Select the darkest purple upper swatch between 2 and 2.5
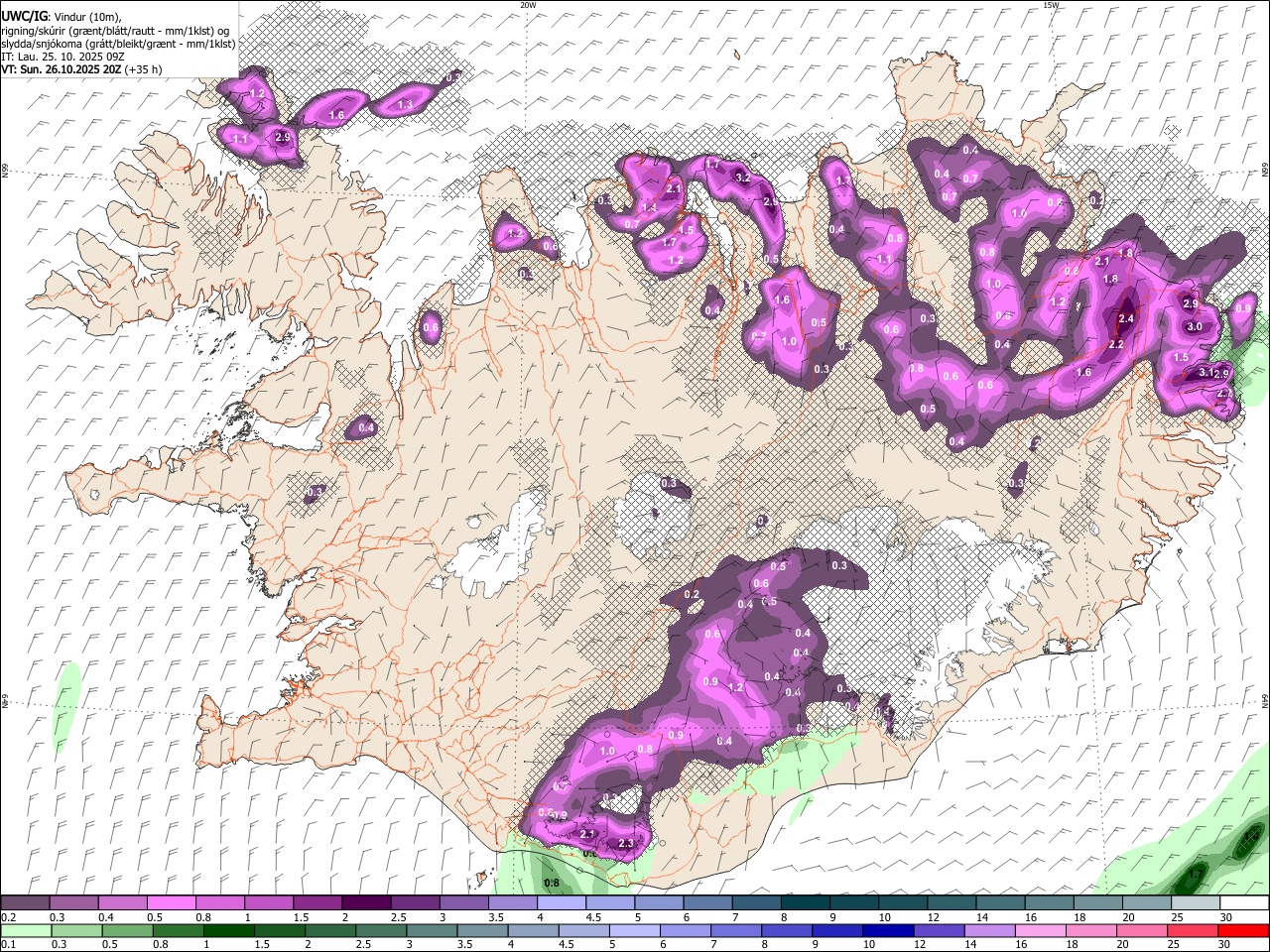This screenshot has width=1270, height=952. 366,903
